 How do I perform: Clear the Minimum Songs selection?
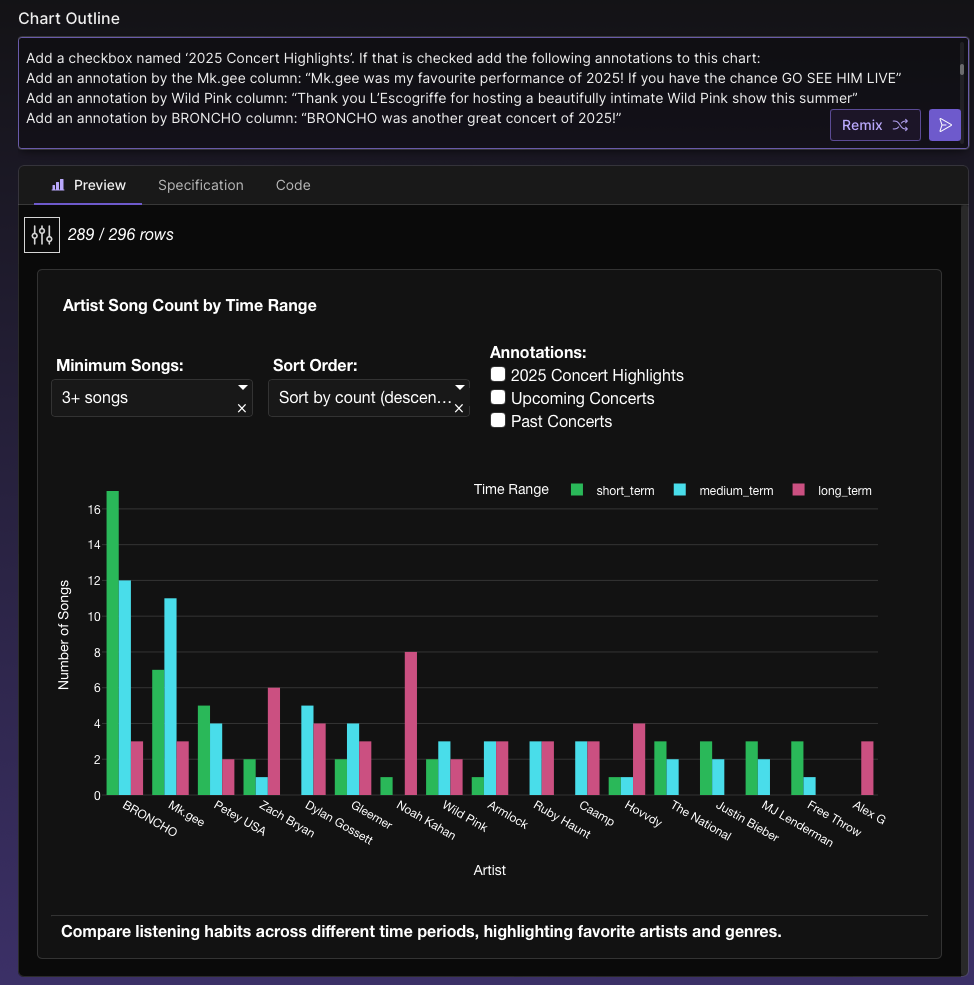[x=242, y=408]
